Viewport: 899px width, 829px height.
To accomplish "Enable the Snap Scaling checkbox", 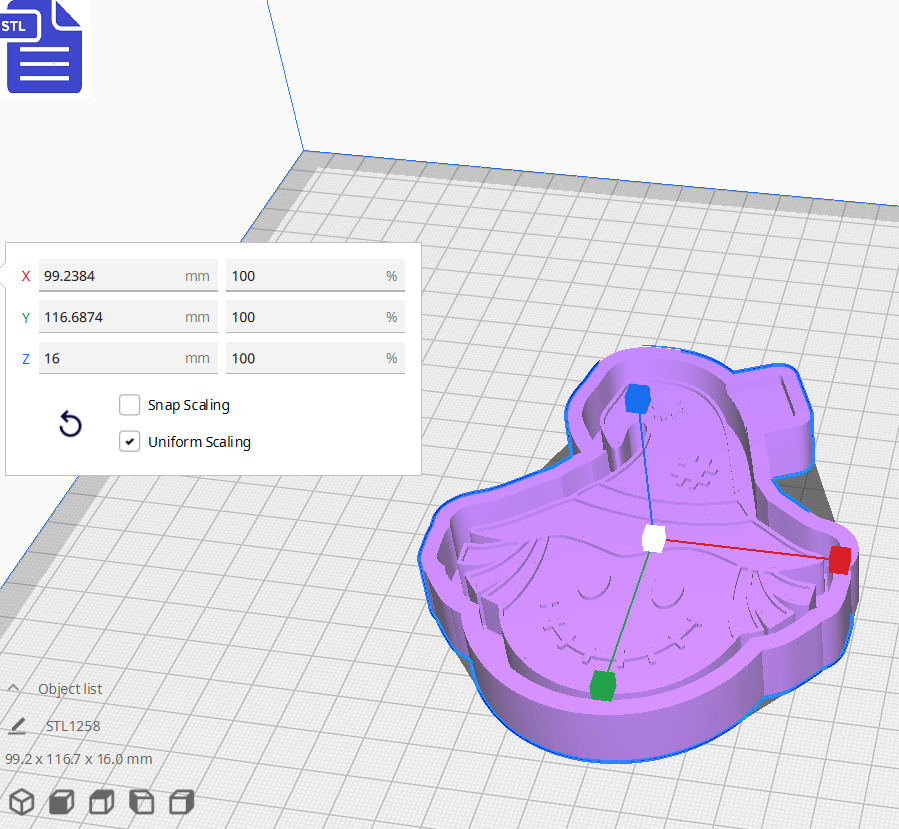I will pyautogui.click(x=129, y=404).
